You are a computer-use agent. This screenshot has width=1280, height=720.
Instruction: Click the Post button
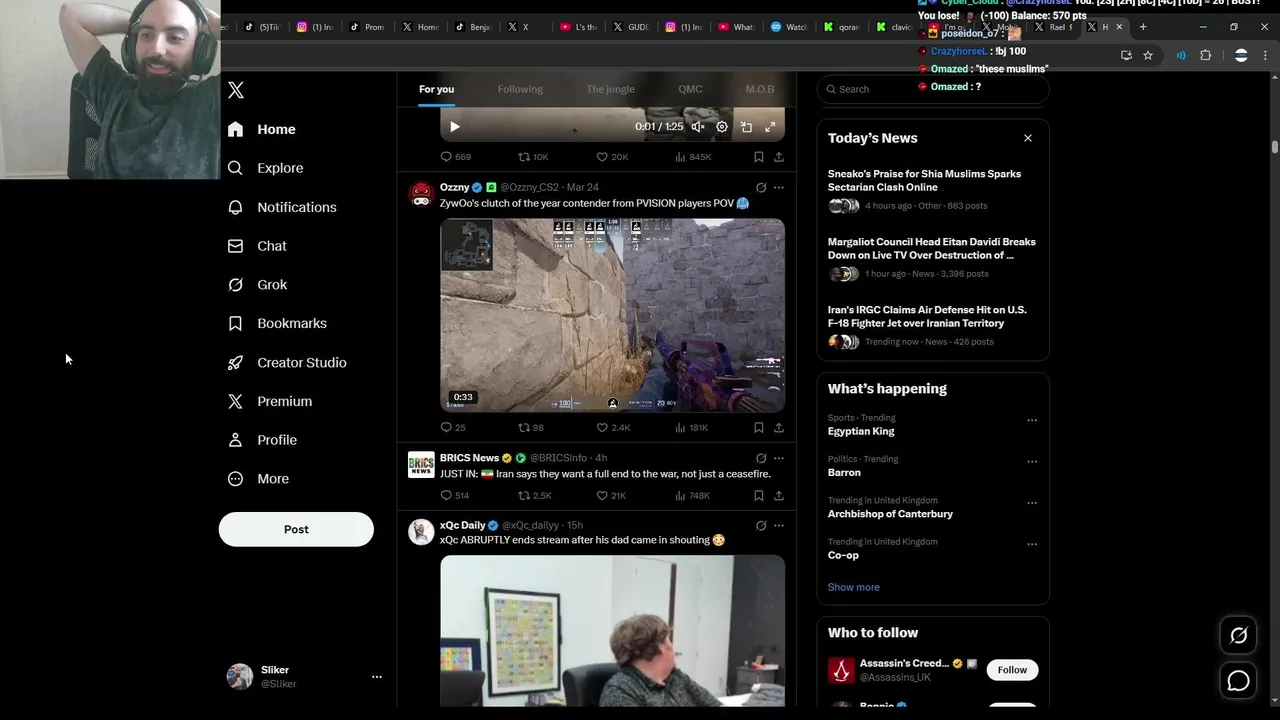pos(296,529)
